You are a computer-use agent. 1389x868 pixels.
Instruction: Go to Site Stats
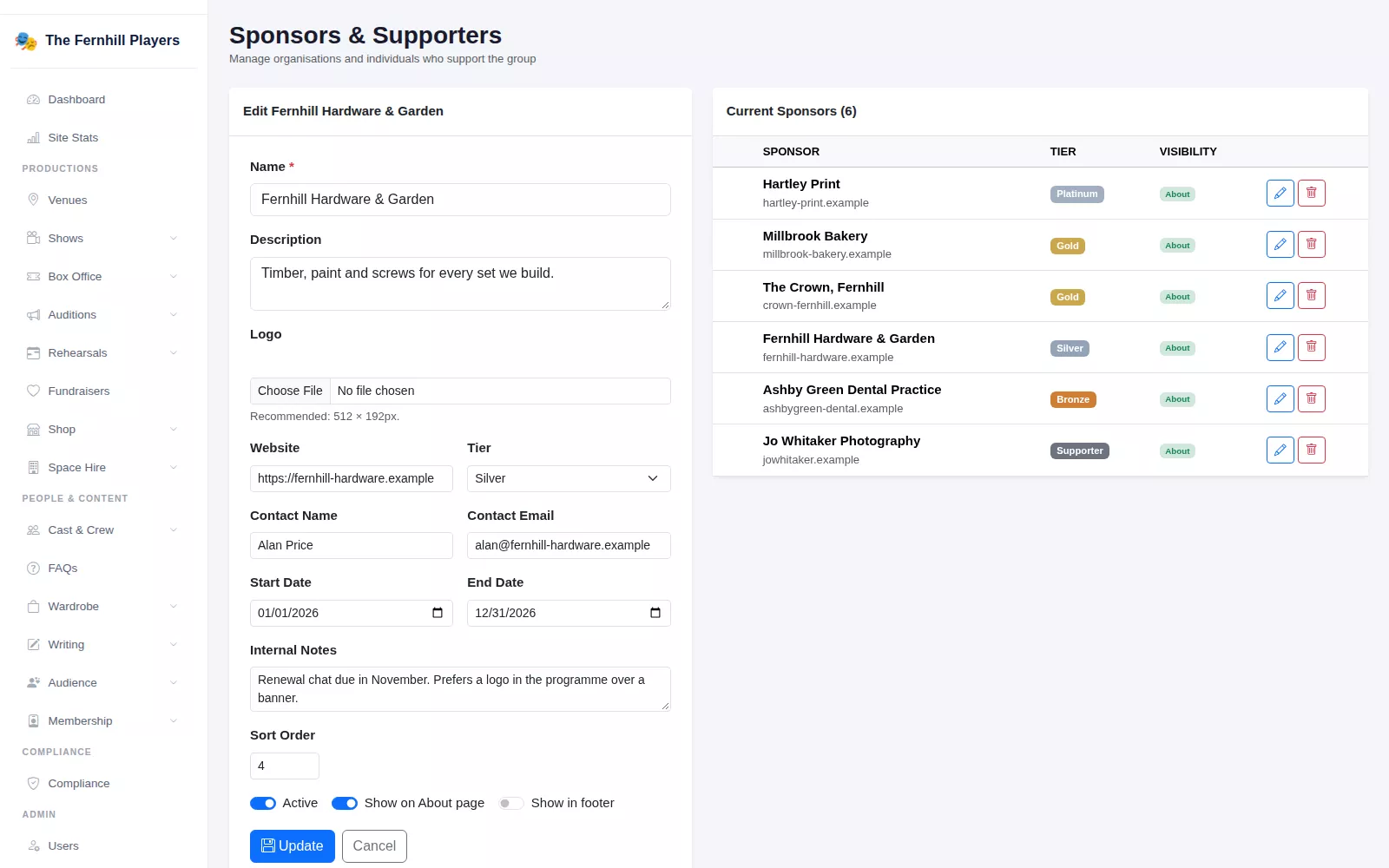point(104,137)
